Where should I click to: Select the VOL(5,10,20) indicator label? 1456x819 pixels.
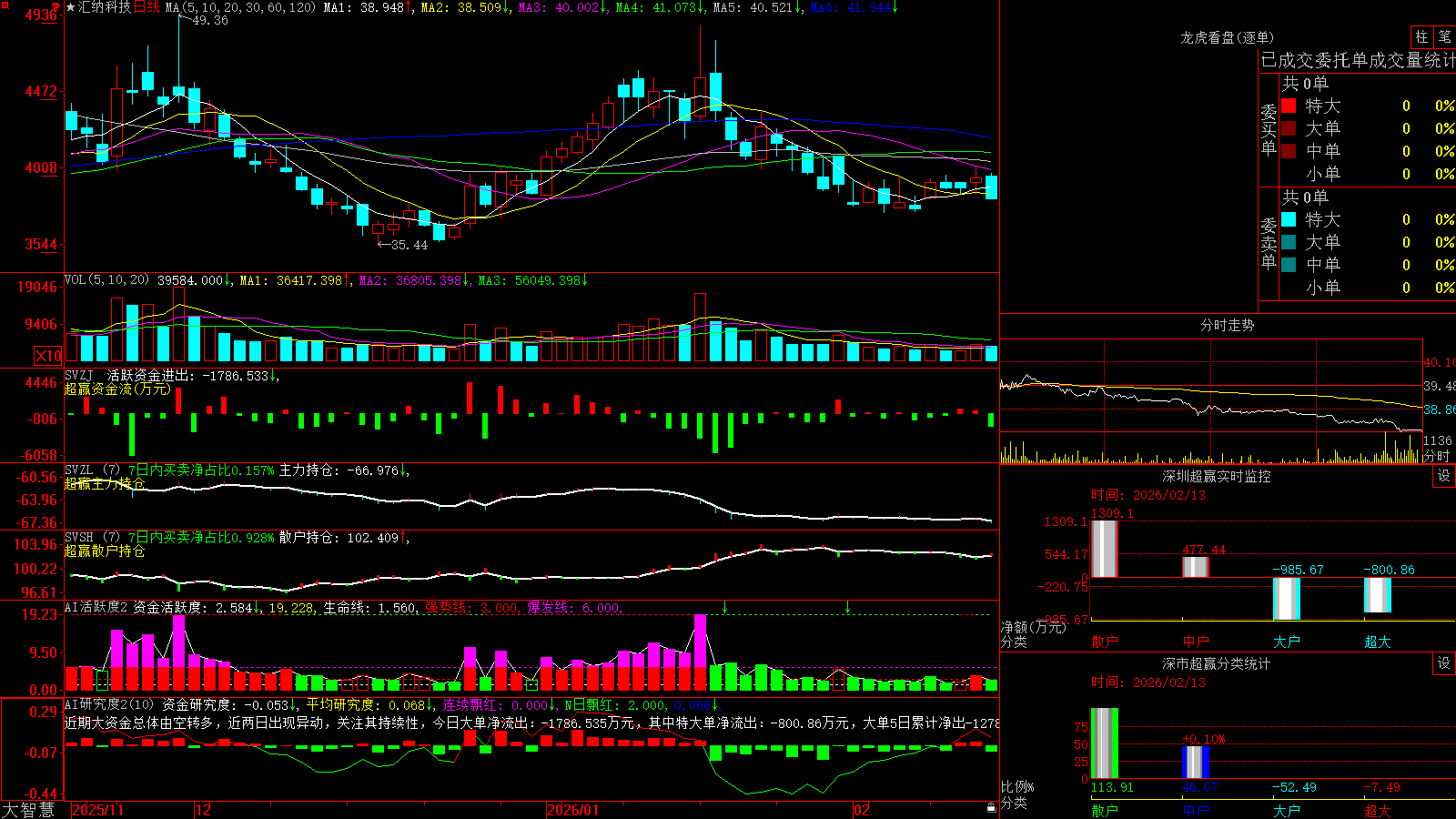pyautogui.click(x=106, y=280)
